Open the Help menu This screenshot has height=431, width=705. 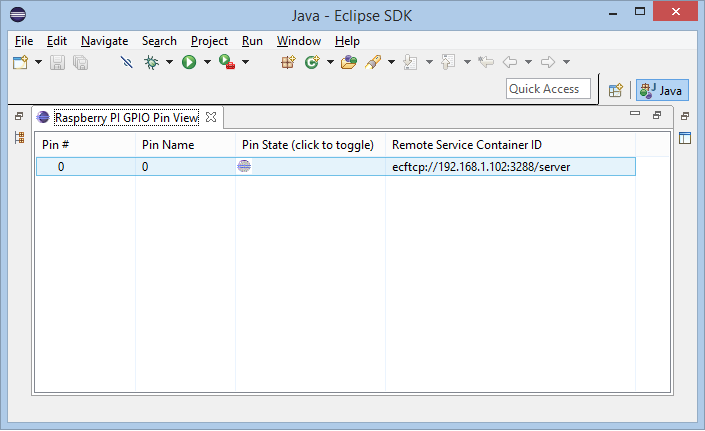point(347,41)
